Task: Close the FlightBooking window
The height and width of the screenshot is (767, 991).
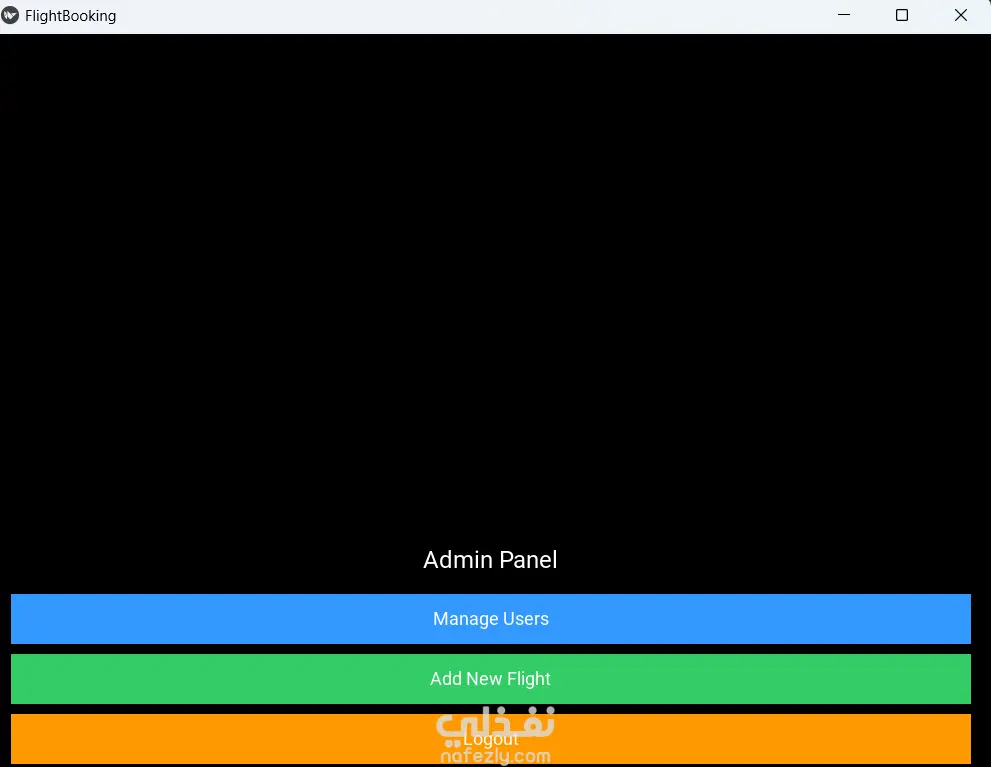Action: coord(961,15)
